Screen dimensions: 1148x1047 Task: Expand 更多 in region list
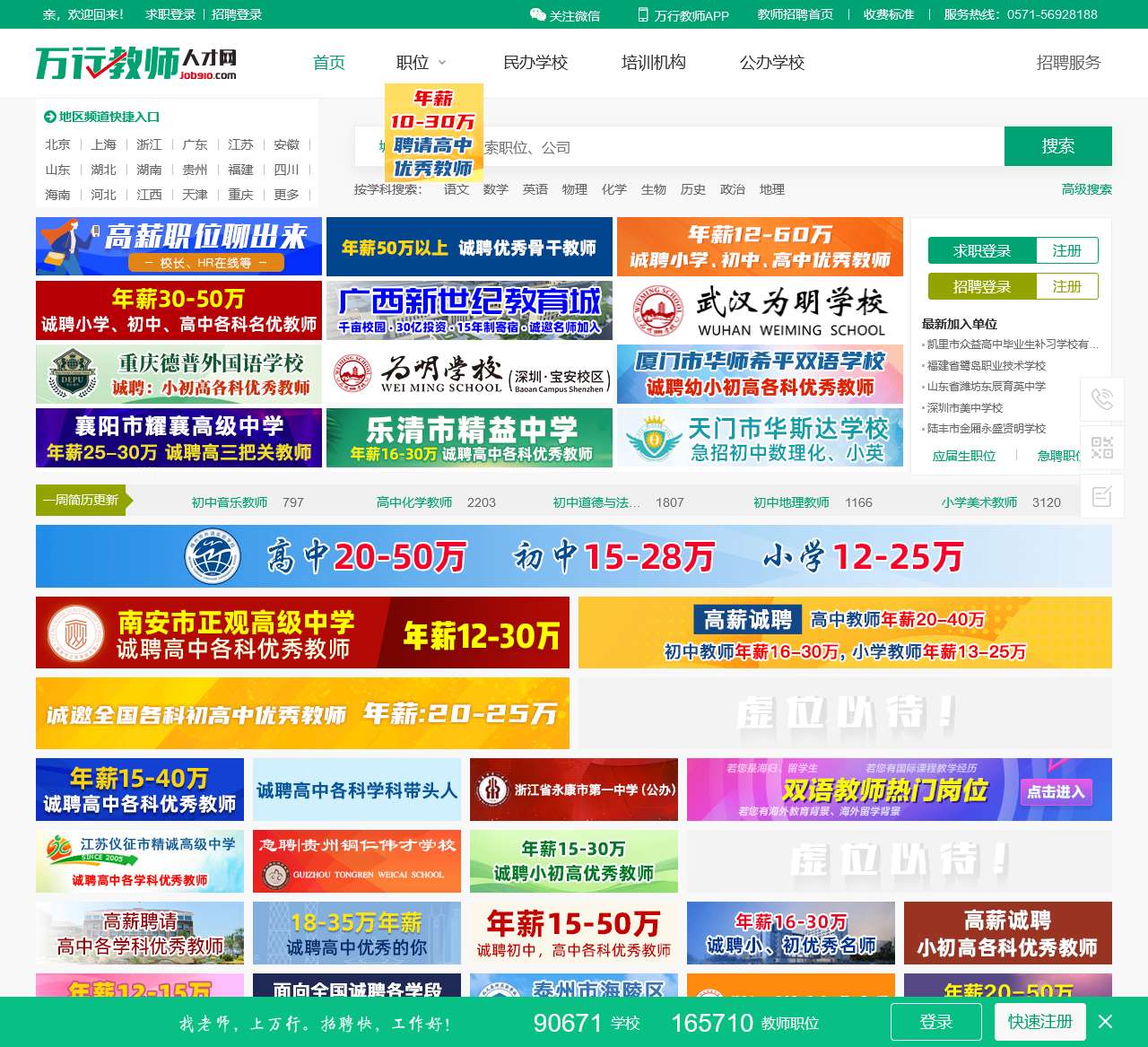coord(286,195)
